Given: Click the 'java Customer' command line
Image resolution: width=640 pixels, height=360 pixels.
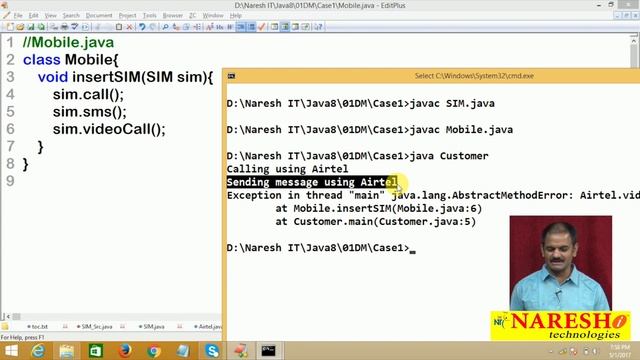Looking at the screenshot, I should tap(357, 156).
